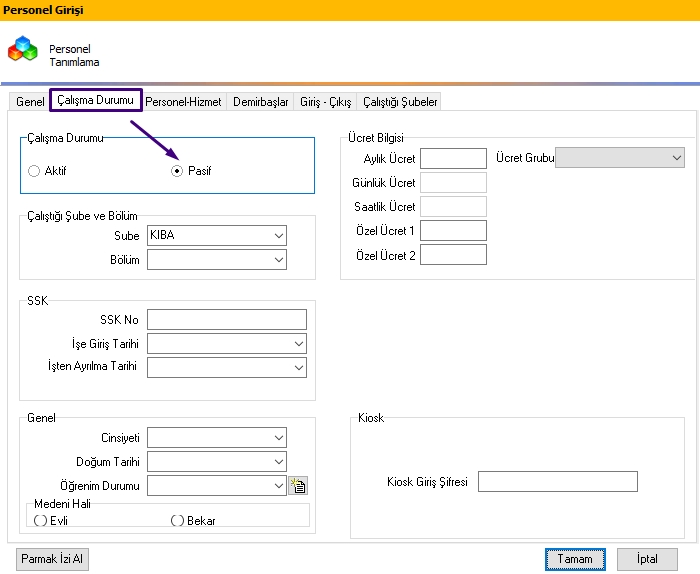
Task: Open the Giriş - Çıkış tab
Action: pyautogui.click(x=325, y=102)
